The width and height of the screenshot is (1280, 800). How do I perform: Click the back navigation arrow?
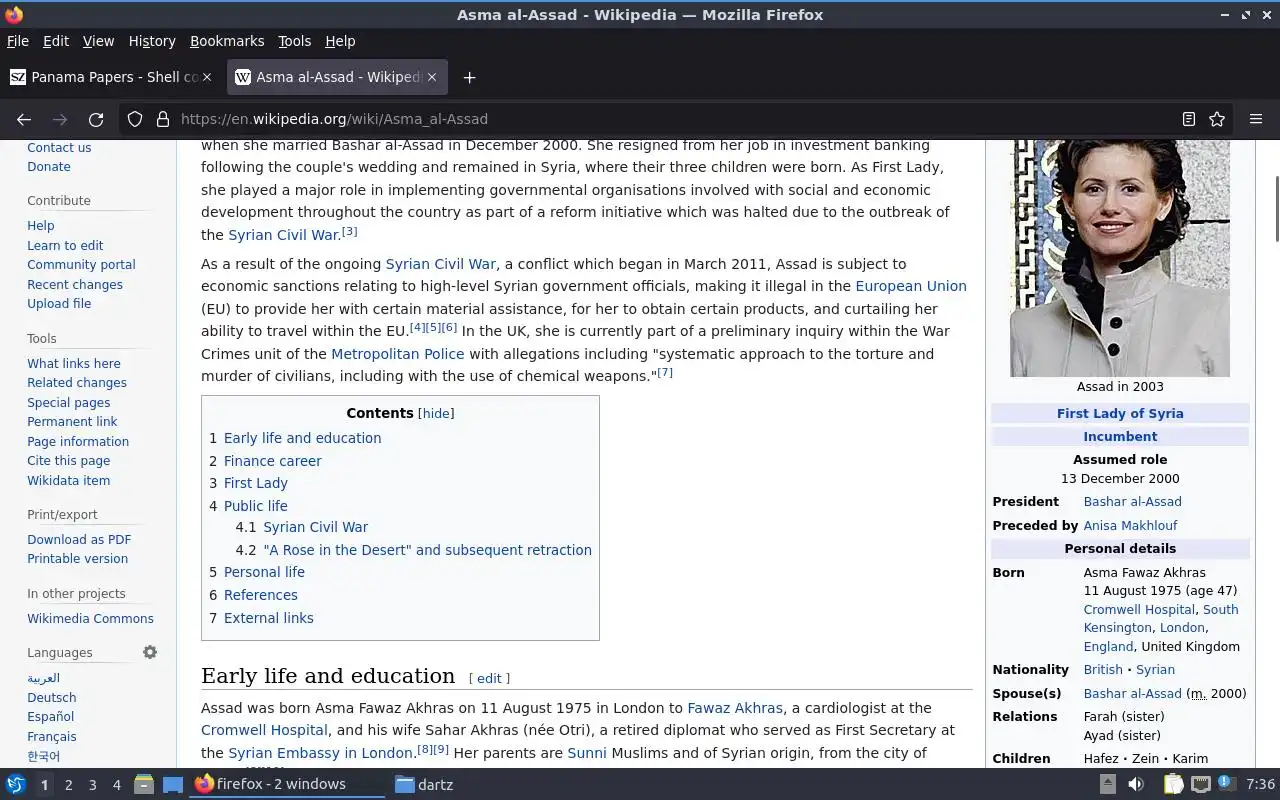24,119
